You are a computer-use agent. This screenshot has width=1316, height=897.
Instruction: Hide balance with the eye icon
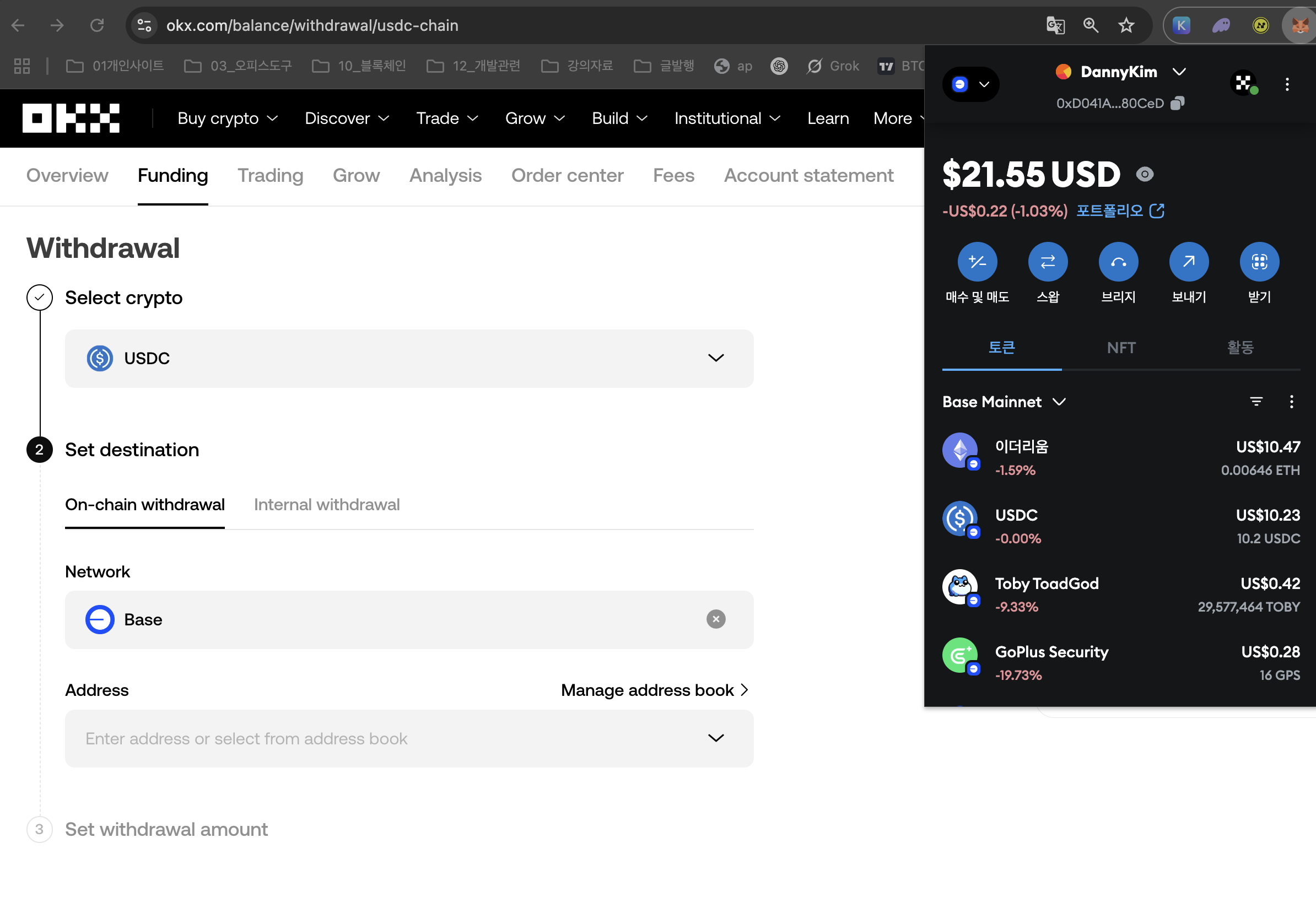coord(1145,175)
